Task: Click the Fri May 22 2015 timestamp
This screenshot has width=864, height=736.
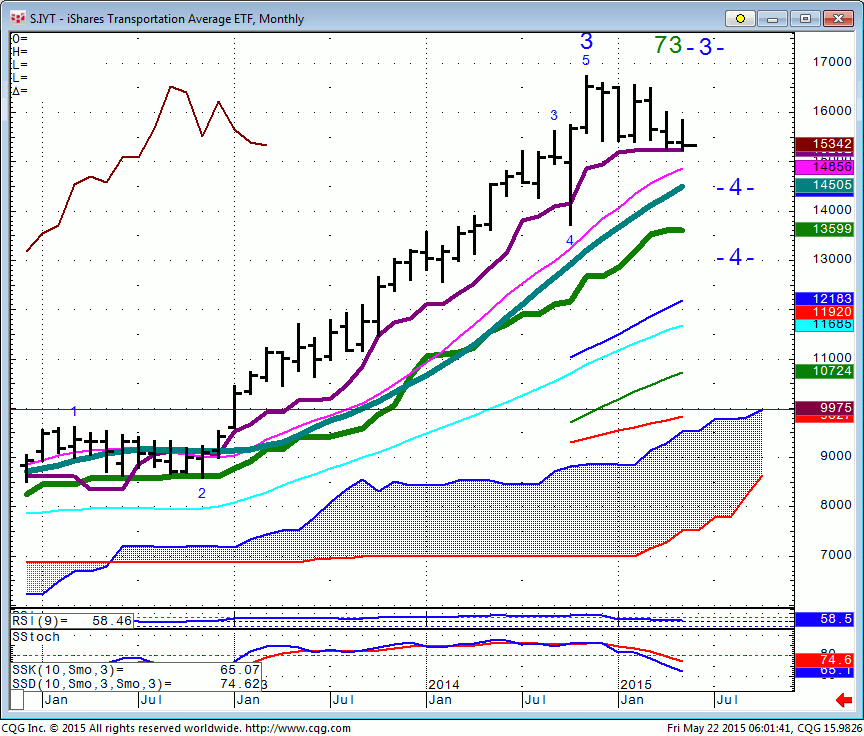Action: (729, 728)
